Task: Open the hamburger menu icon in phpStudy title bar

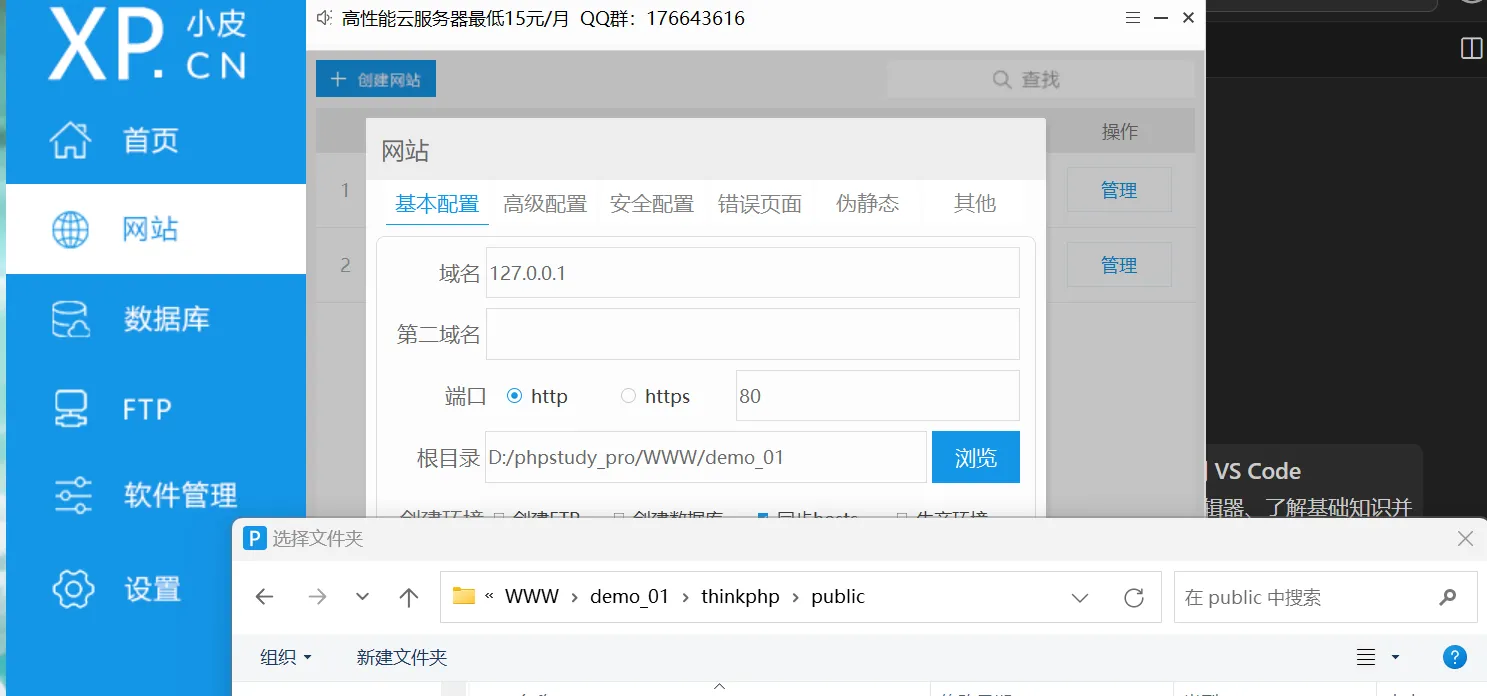Action: (1132, 18)
